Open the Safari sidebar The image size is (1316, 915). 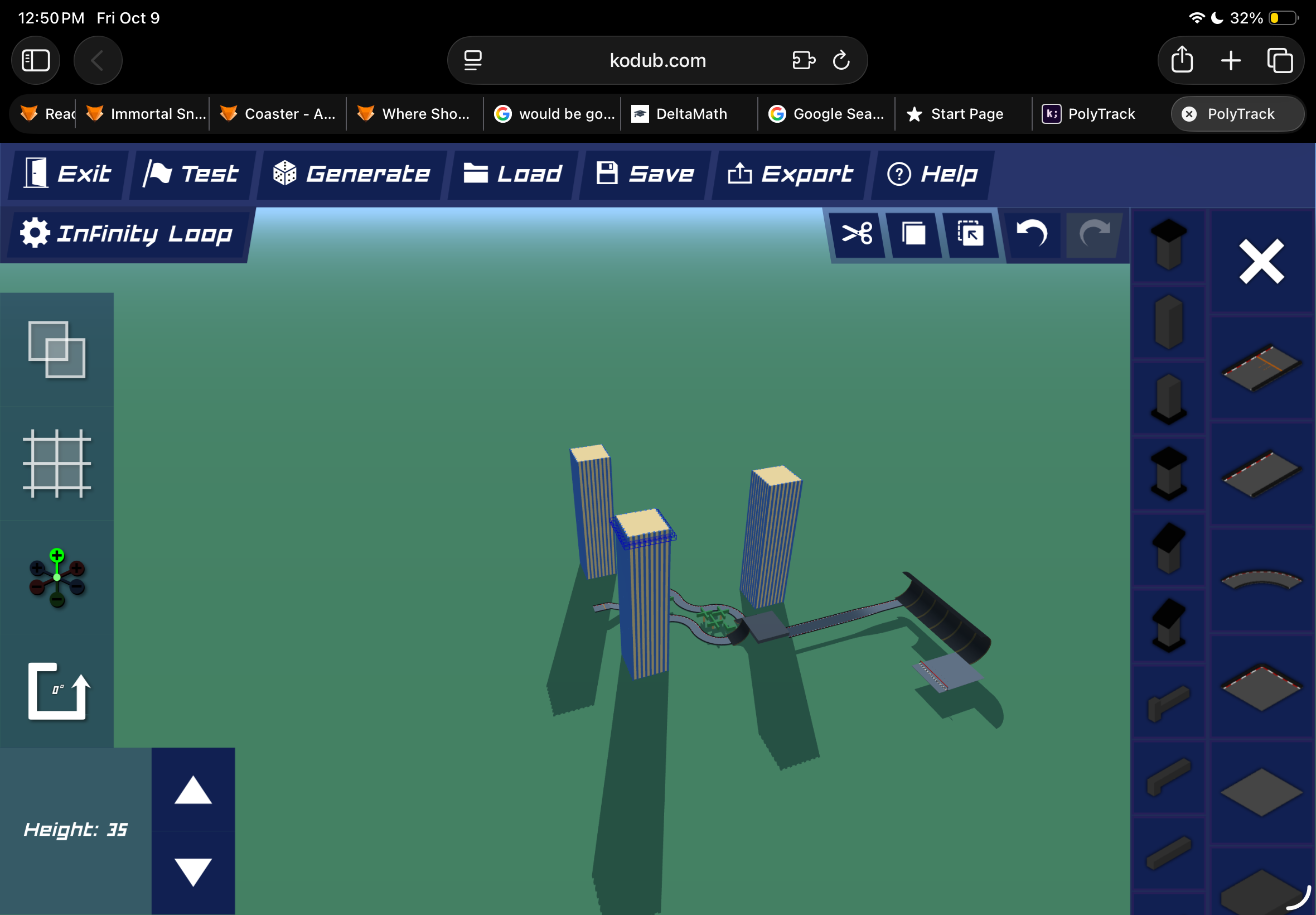(36, 60)
